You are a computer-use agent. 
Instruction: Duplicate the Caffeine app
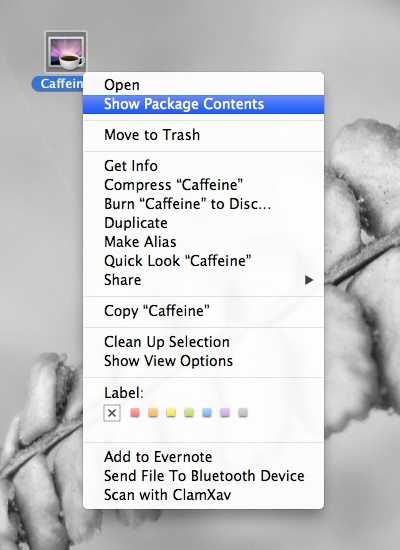click(x=203, y=223)
